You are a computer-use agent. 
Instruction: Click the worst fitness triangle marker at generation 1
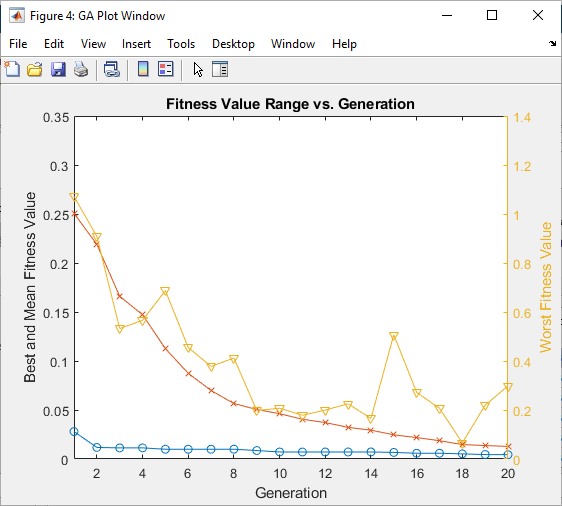[x=74, y=197]
